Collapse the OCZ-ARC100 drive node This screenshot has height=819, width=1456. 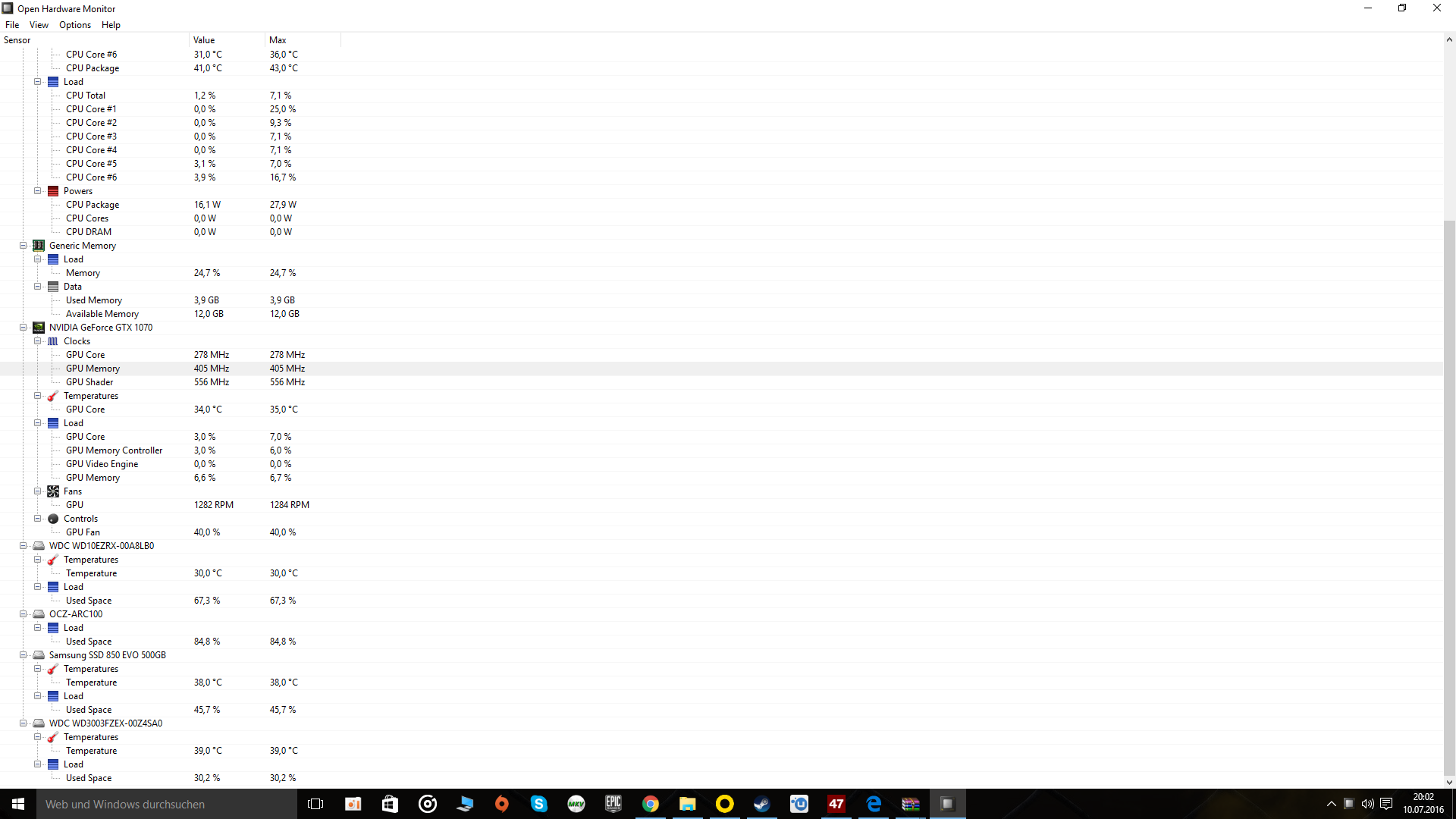(x=24, y=614)
